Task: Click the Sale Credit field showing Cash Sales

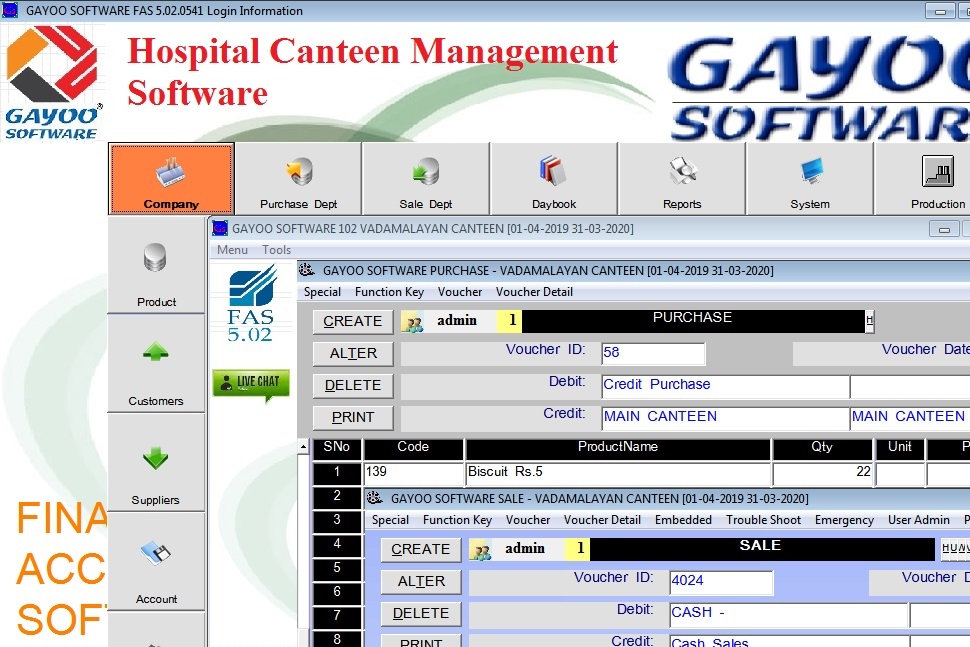Action: pyautogui.click(x=789, y=641)
